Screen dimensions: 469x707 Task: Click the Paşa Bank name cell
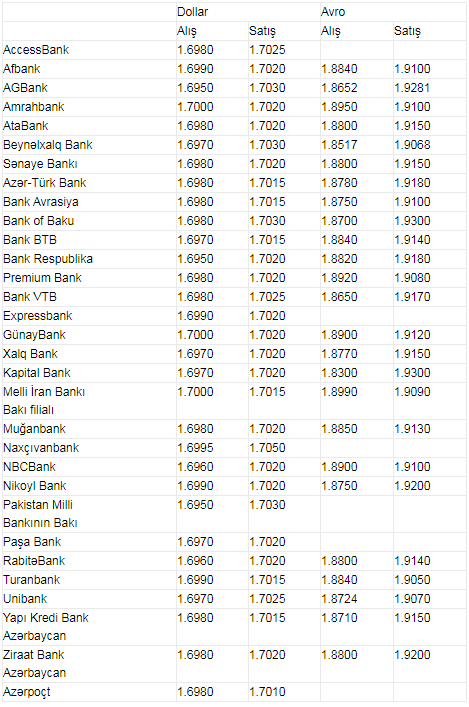click(x=32, y=542)
